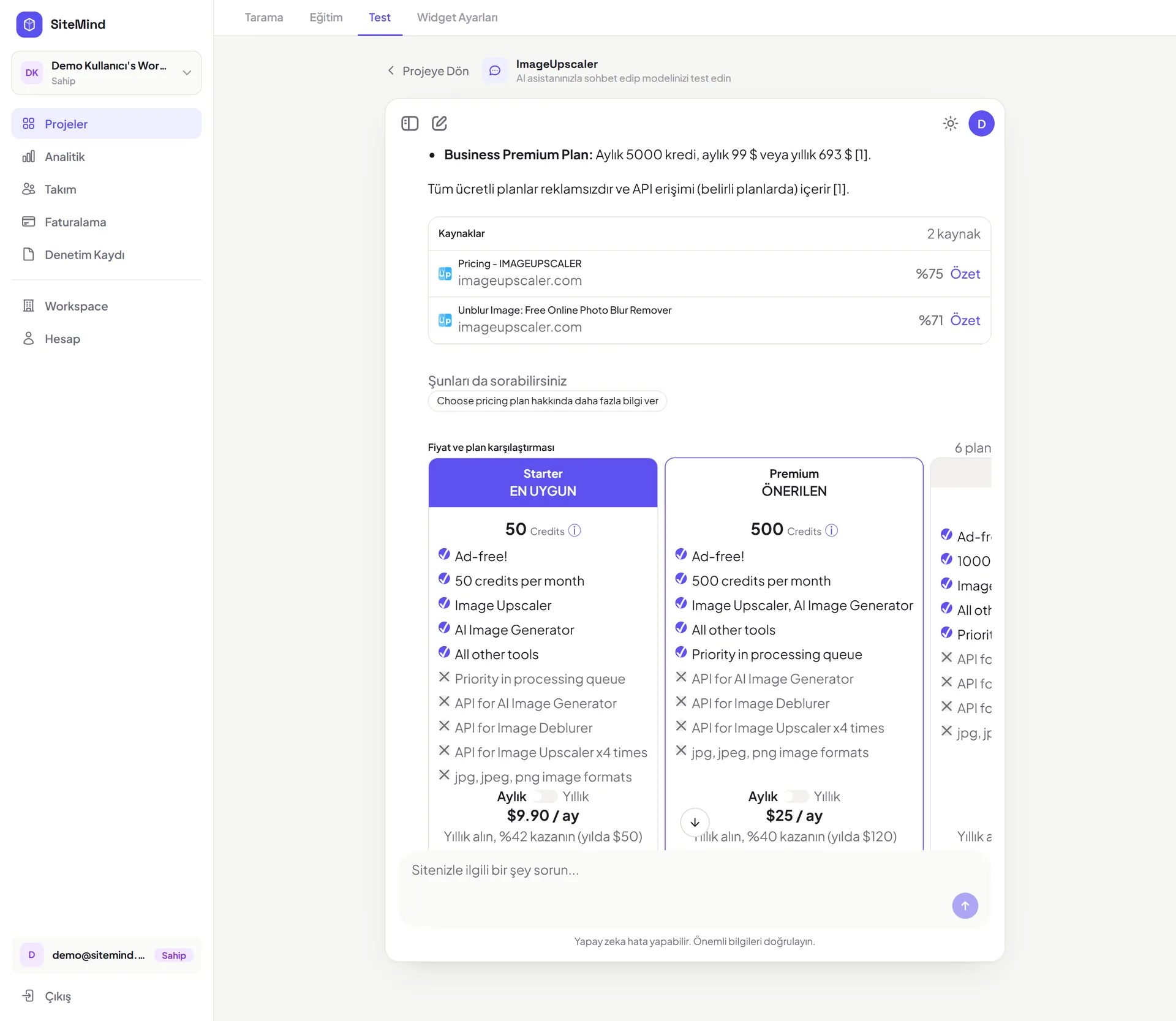Open the Projeler sidebar item
1176x1021 pixels.
107,124
